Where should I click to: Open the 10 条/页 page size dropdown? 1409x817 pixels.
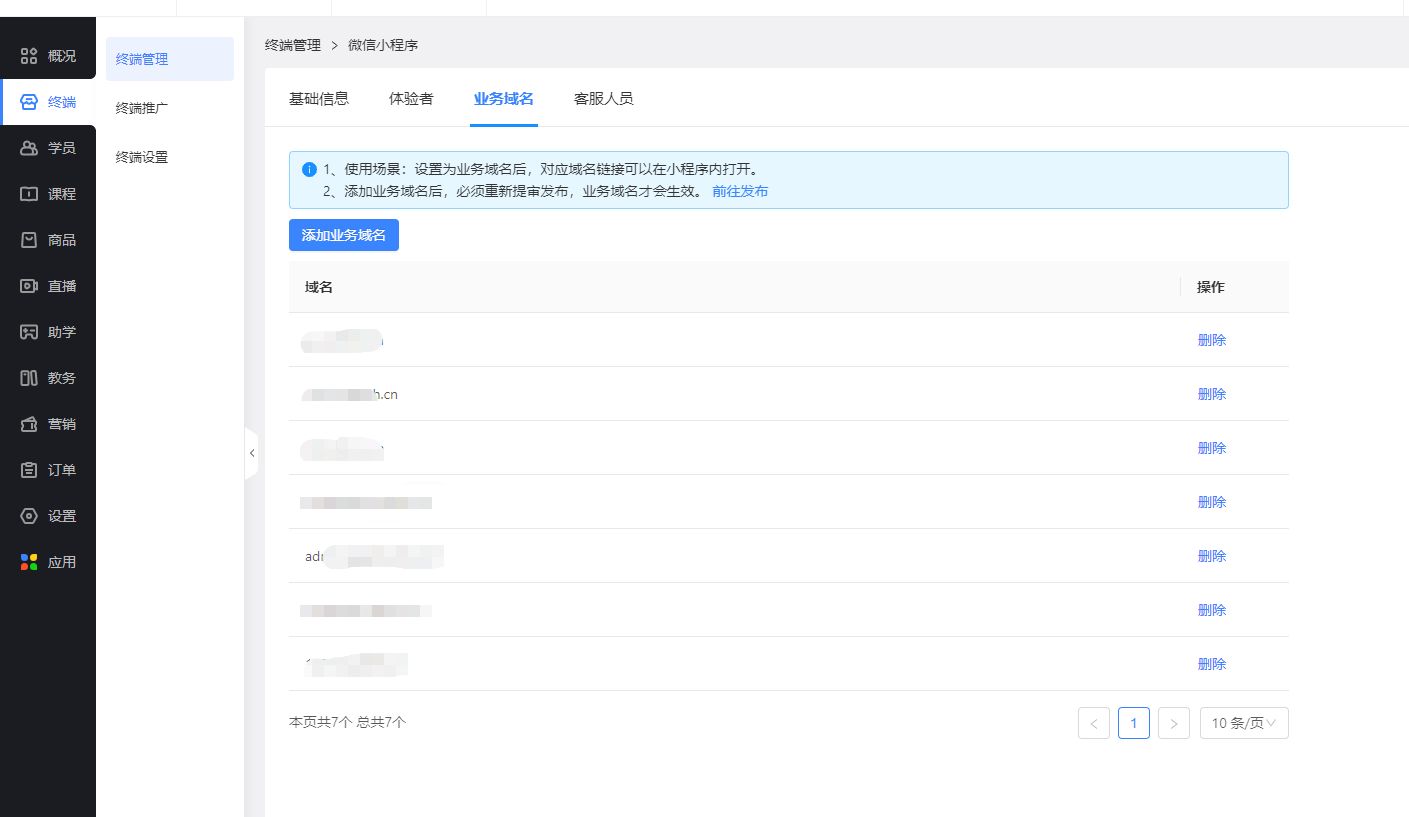coord(1243,723)
